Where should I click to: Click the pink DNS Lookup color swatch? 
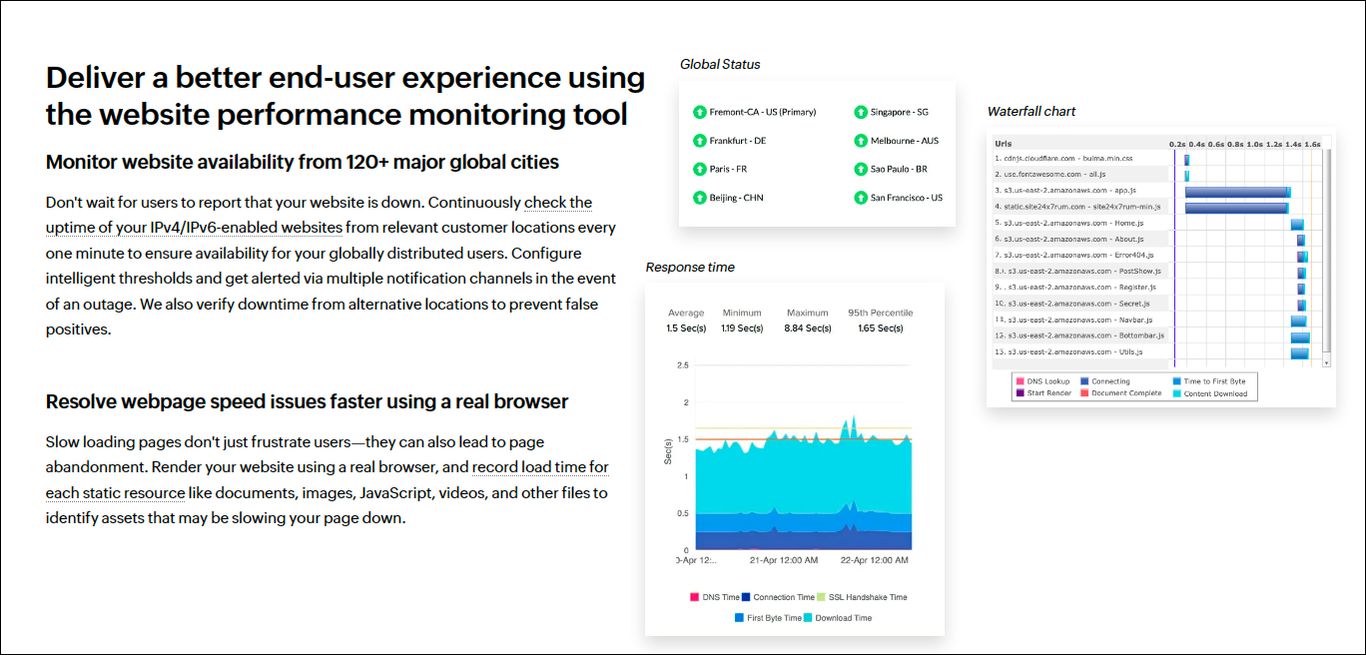1020,381
